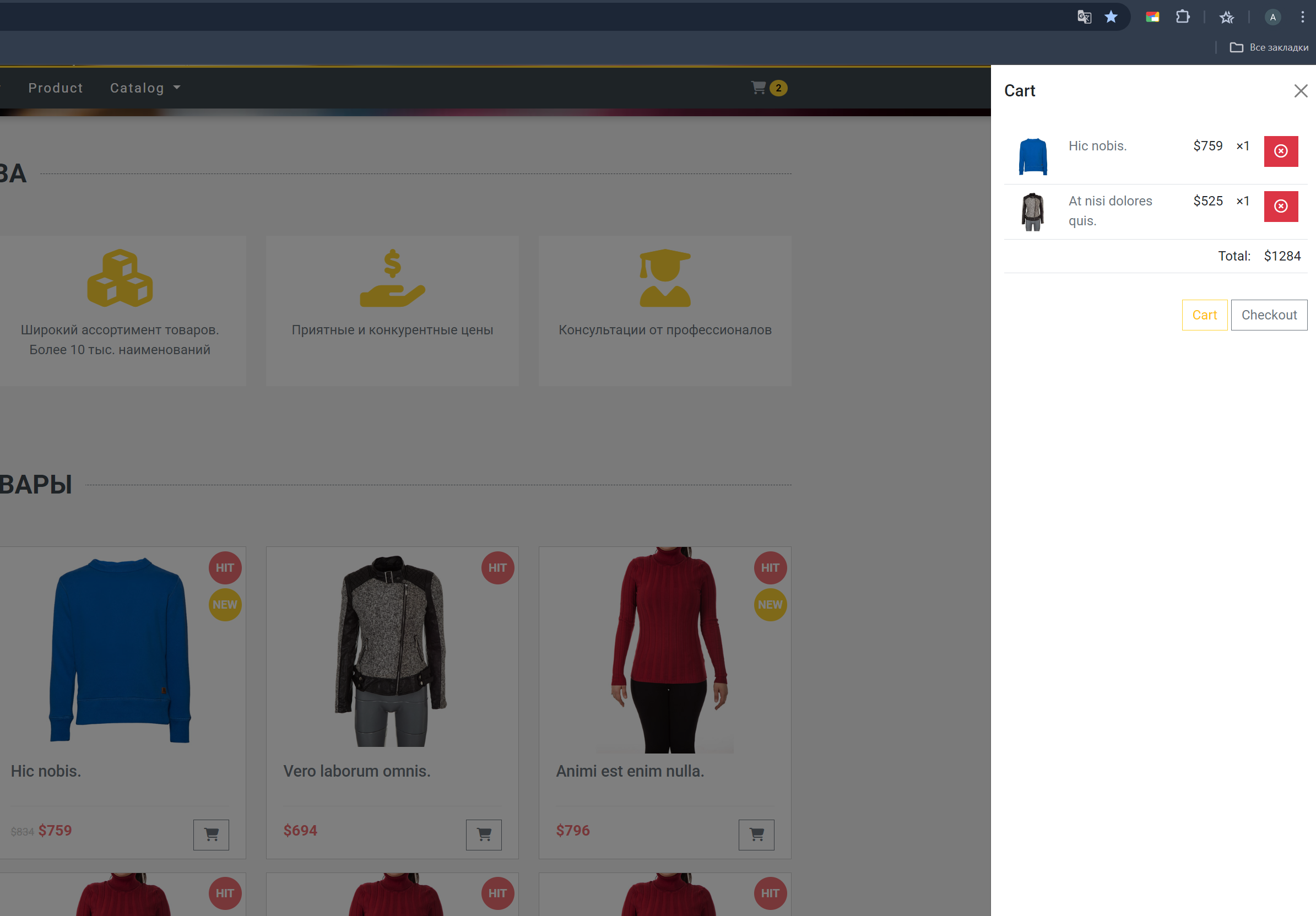The image size is (1316, 916).
Task: Add Vero laborum omnis to cart
Action: (483, 834)
